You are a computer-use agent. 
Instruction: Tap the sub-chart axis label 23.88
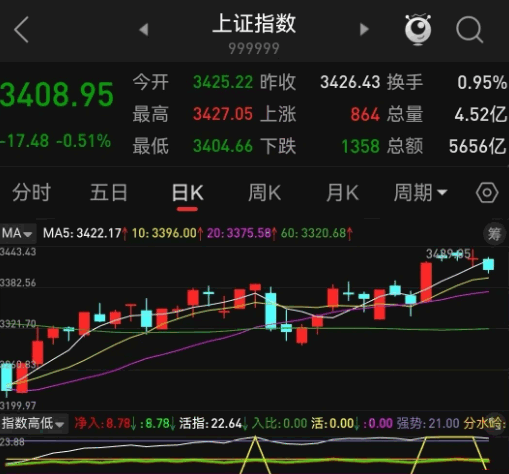(x=12, y=442)
